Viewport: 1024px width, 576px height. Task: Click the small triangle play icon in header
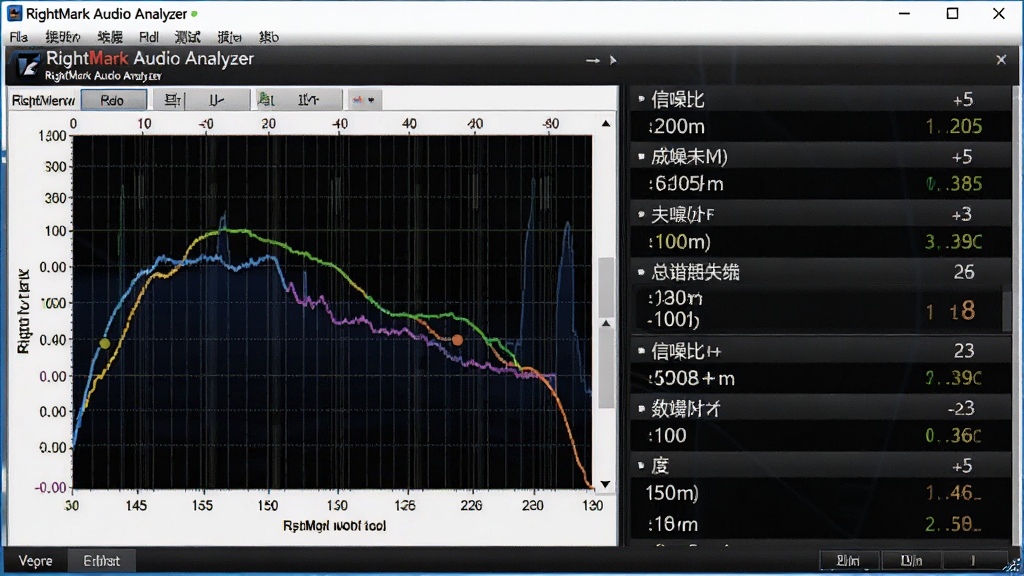point(613,60)
